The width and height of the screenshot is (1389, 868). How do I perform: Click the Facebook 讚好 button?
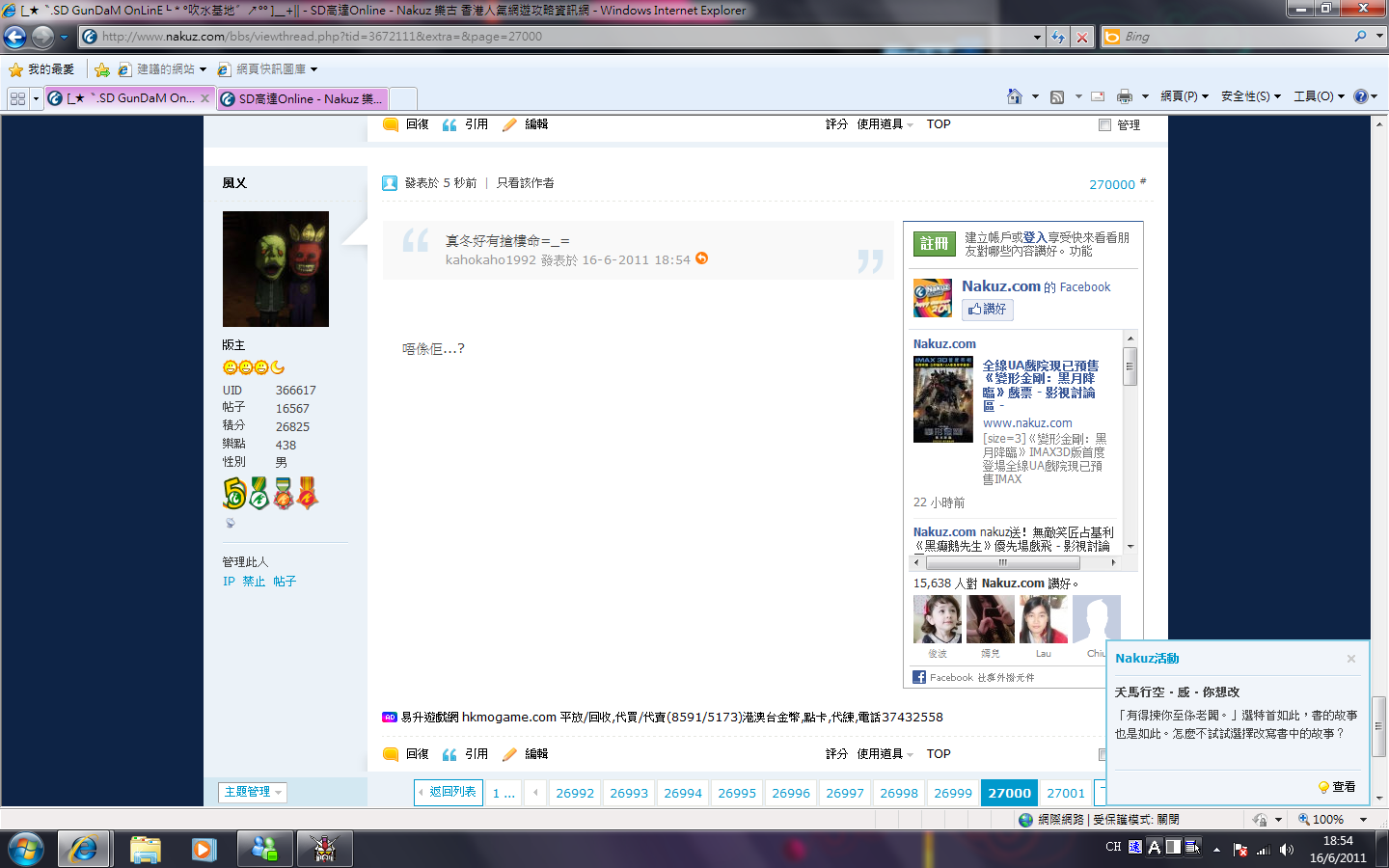pos(988,309)
